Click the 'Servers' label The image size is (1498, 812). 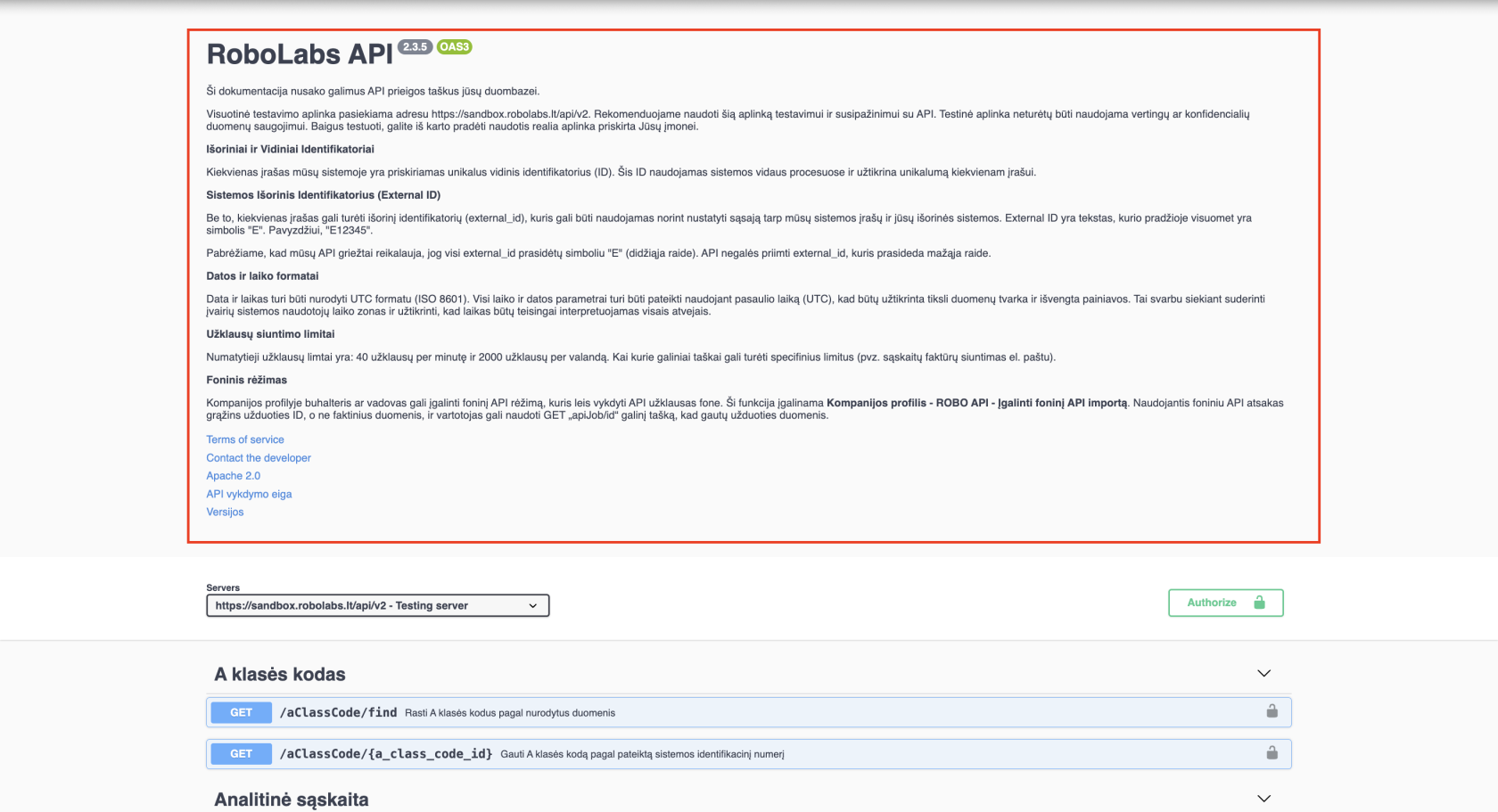click(223, 587)
